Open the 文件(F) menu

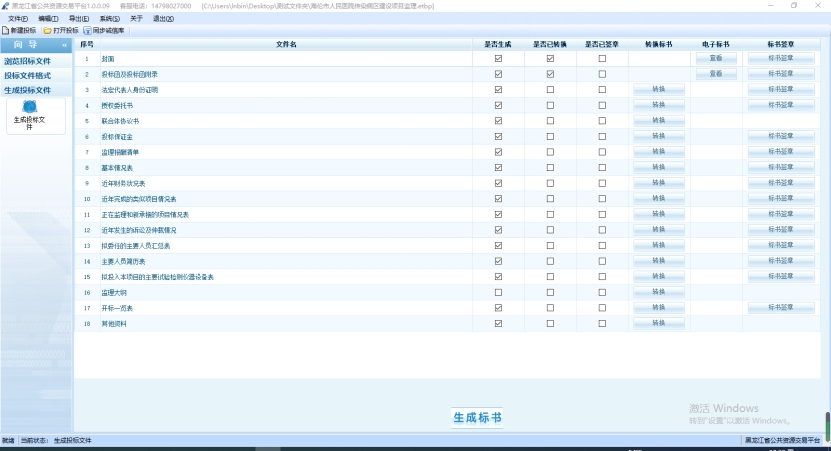tap(18, 19)
